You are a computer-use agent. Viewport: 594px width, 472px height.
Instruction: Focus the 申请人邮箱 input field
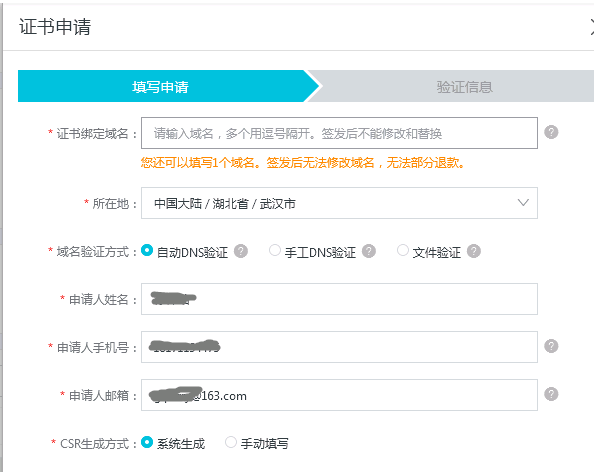point(339,395)
